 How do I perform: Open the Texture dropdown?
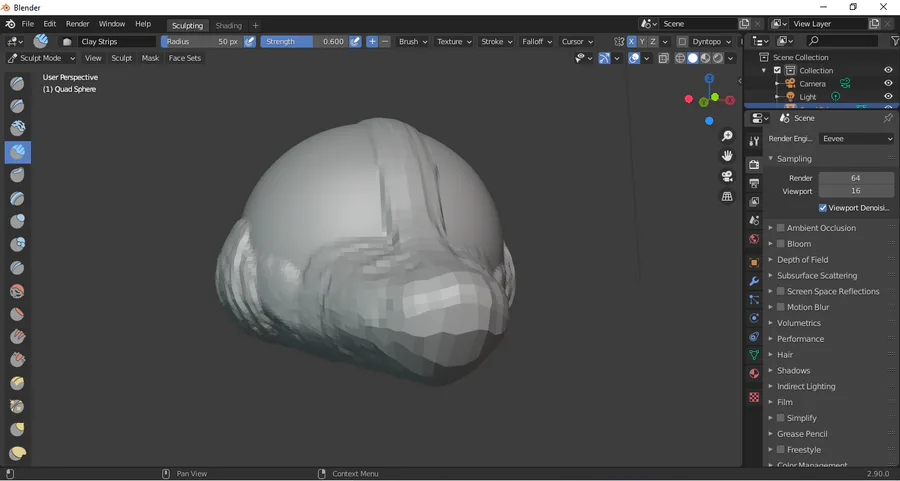(454, 41)
